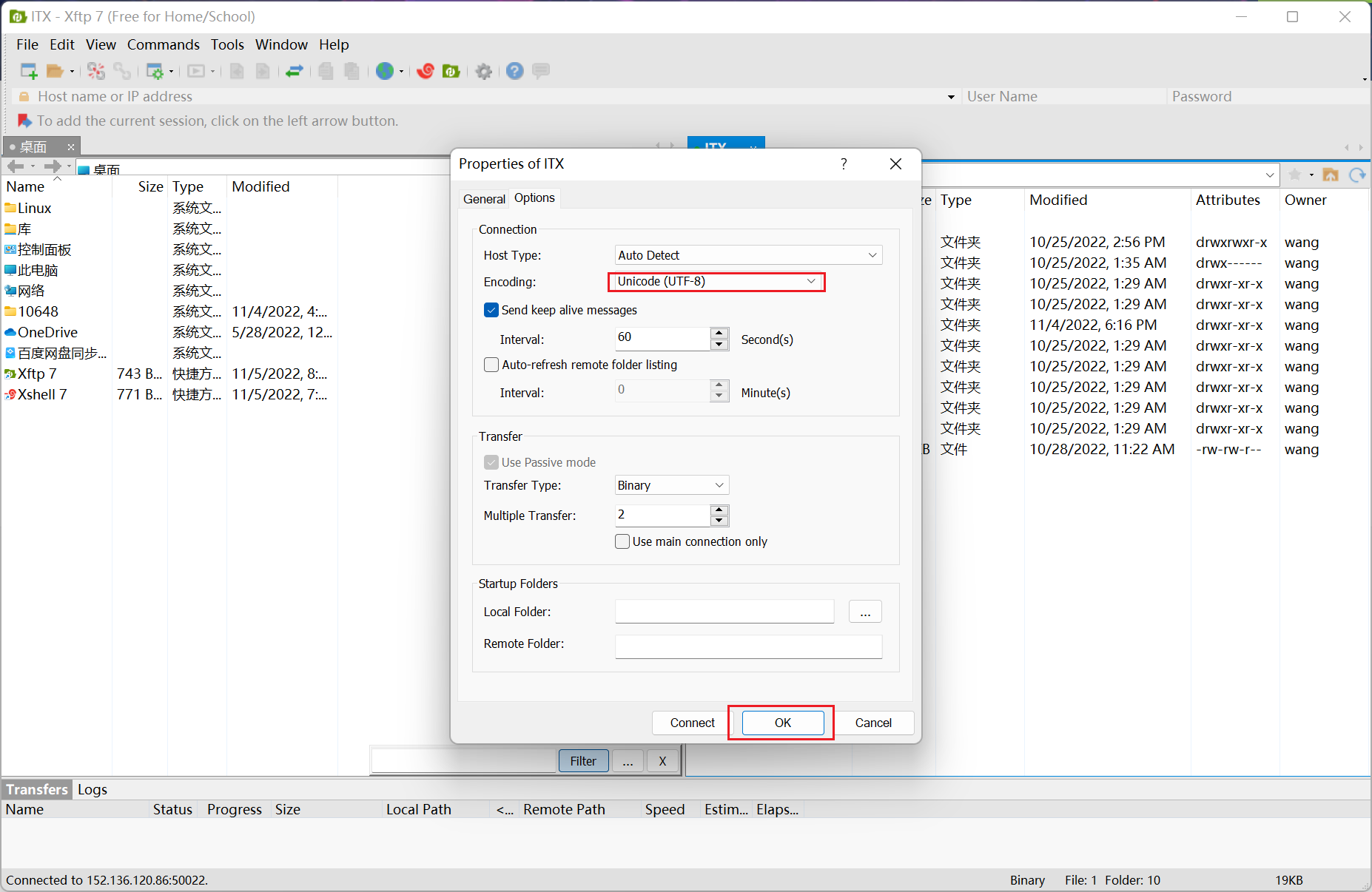The height and width of the screenshot is (892, 1372).
Task: Click the session properties icon with green gear
Action: pyautogui.click(x=155, y=71)
